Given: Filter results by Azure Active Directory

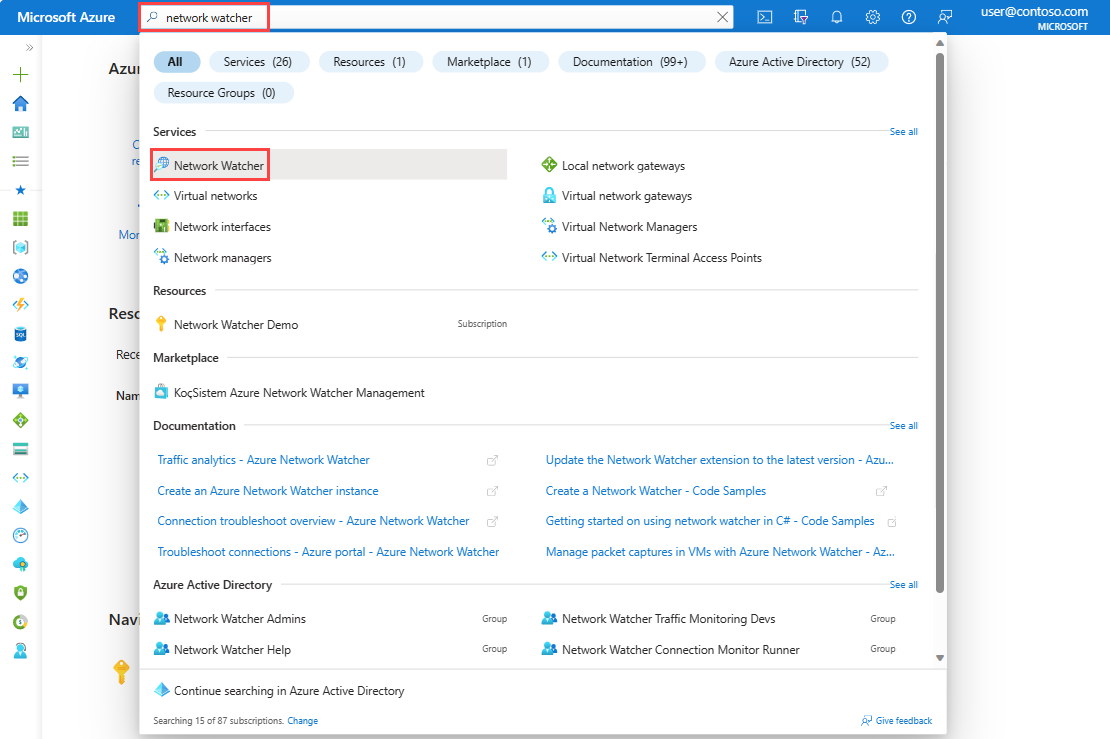Looking at the screenshot, I should click(x=800, y=62).
